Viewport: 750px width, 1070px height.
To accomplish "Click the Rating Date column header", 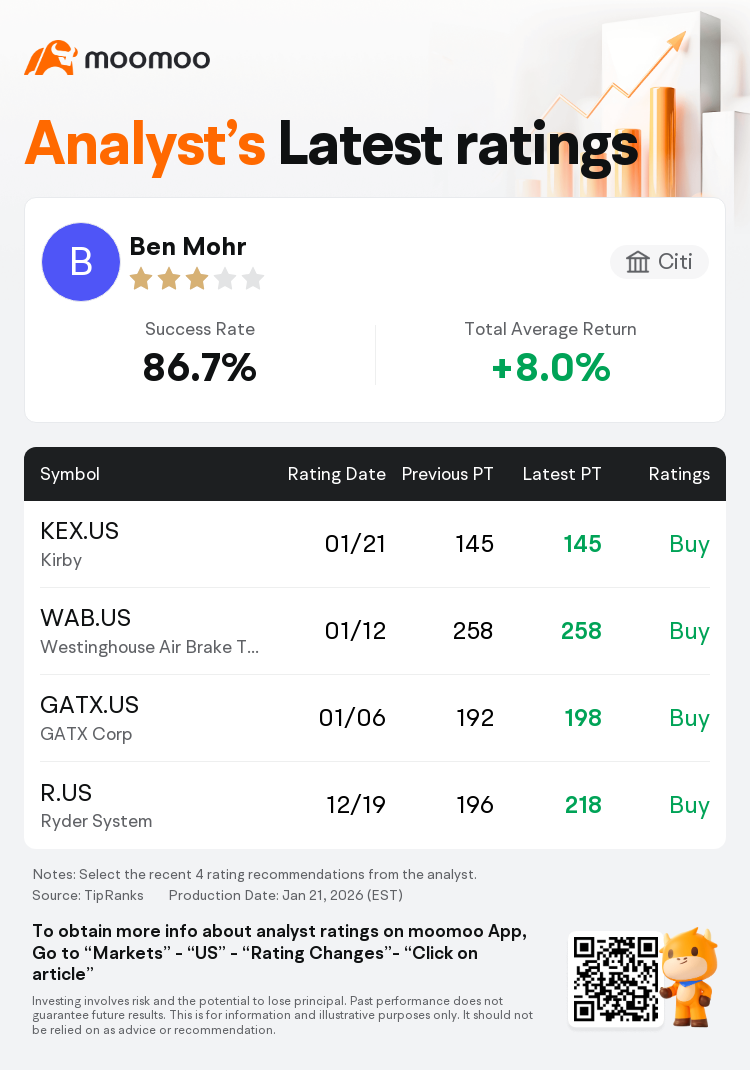I will click(336, 474).
